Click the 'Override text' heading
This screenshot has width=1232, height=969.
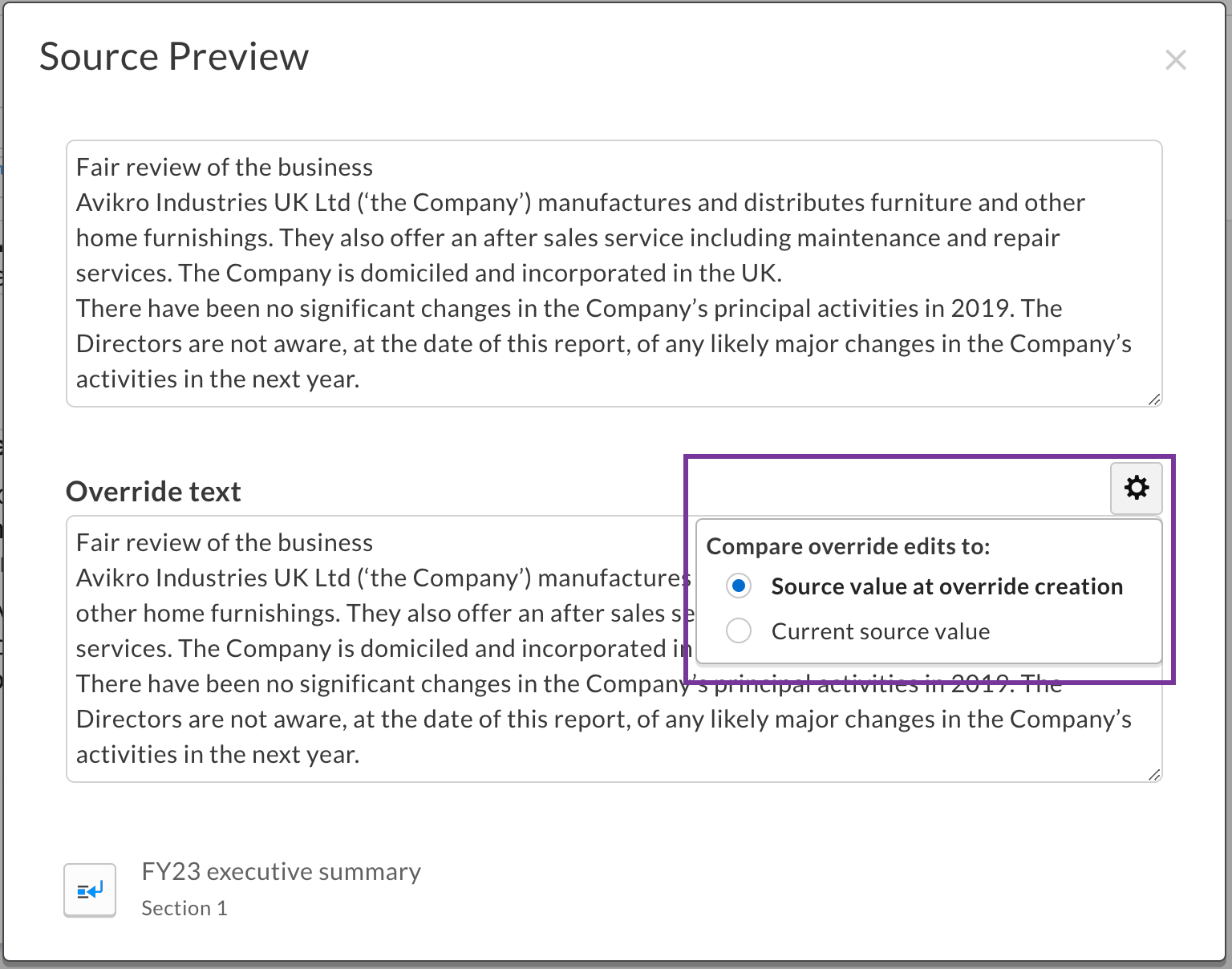click(x=153, y=492)
